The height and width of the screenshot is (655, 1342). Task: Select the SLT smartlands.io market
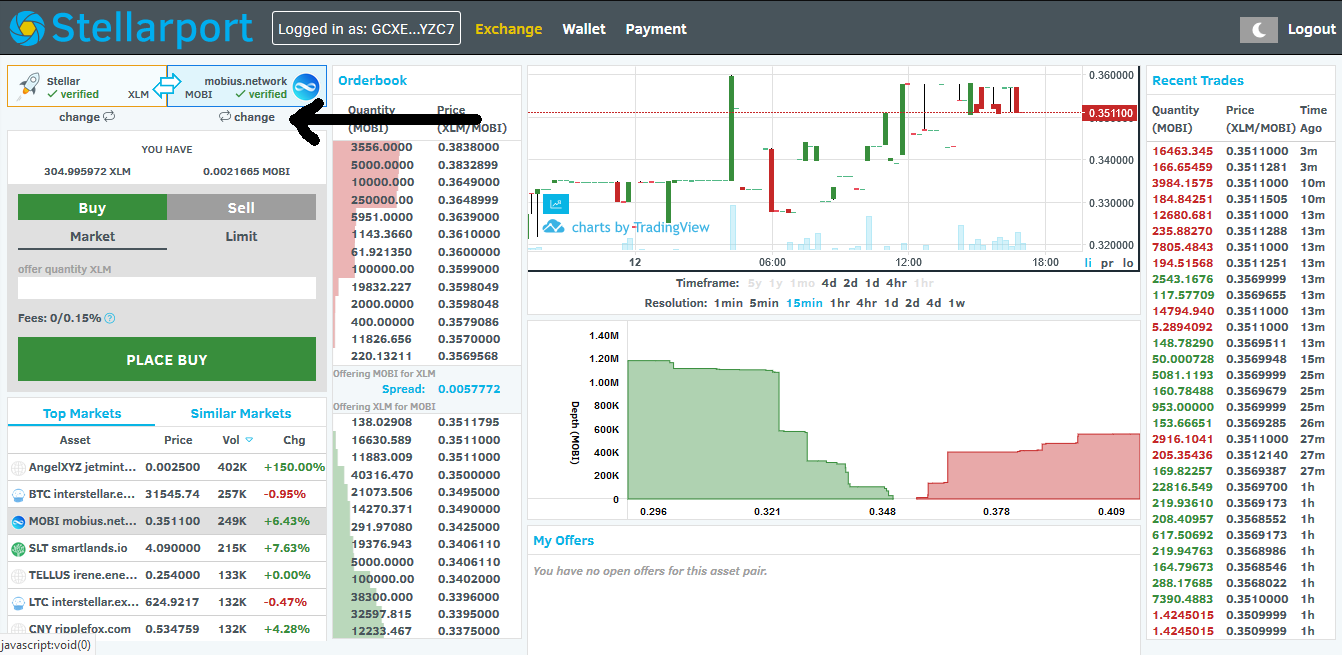167,548
